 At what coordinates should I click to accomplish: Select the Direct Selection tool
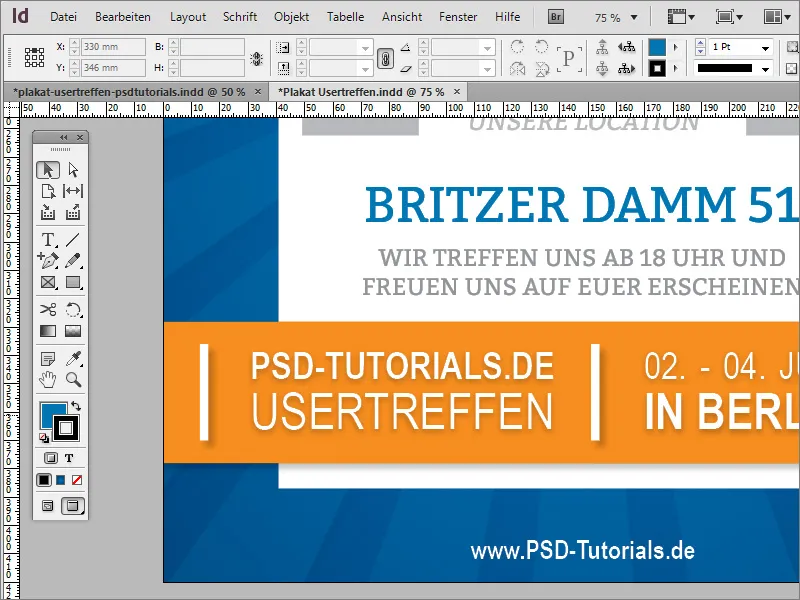point(71,169)
